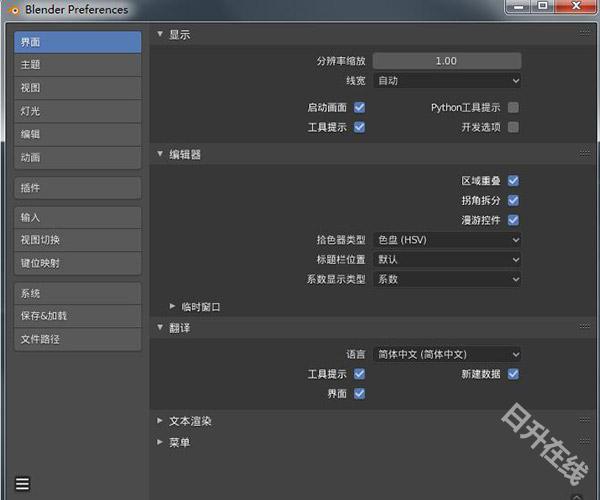The width and height of the screenshot is (600, 500).
Task: Toggle 新建数据 translation checkbox
Action: click(513, 374)
